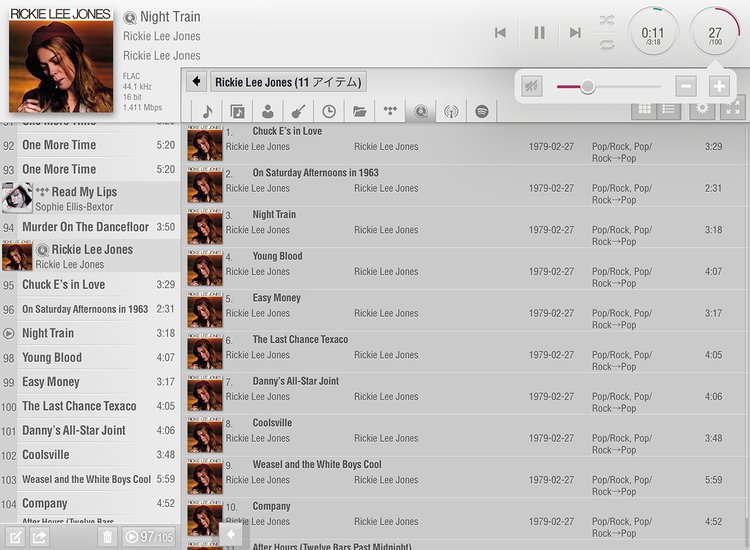Collapse the queue panel with arrow tab
Viewport: 750px width, 550px height.
point(231,534)
